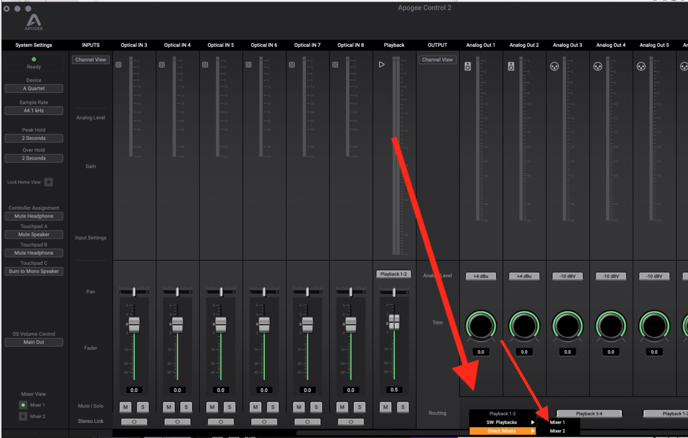
Task: Click the Analog Out 2 speaker icon
Action: click(x=511, y=66)
